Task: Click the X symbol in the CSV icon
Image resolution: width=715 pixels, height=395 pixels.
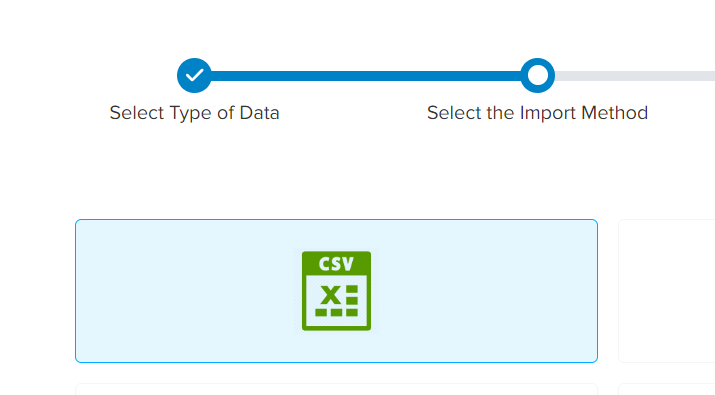Action: 330,294
